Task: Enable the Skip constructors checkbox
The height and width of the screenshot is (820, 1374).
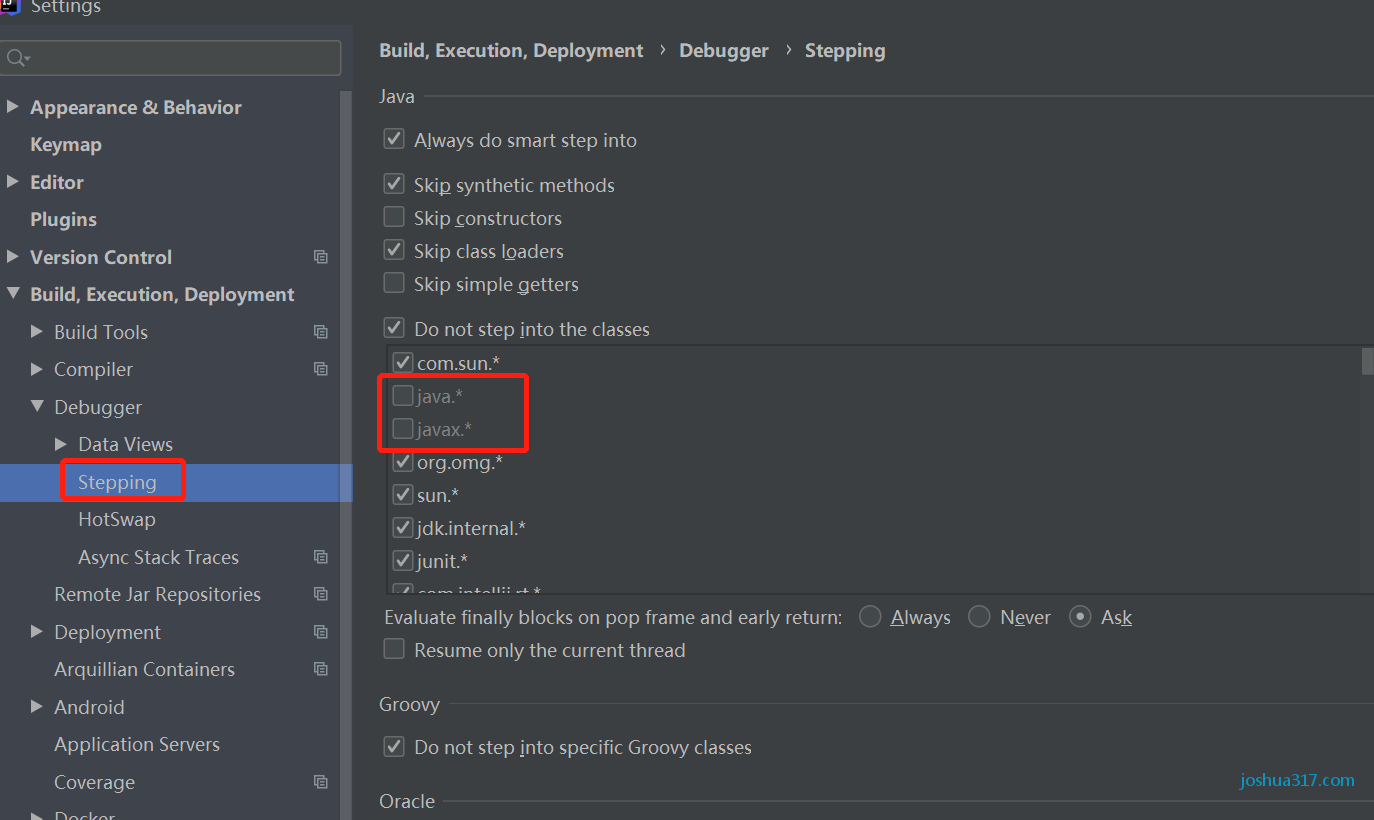Action: (394, 216)
